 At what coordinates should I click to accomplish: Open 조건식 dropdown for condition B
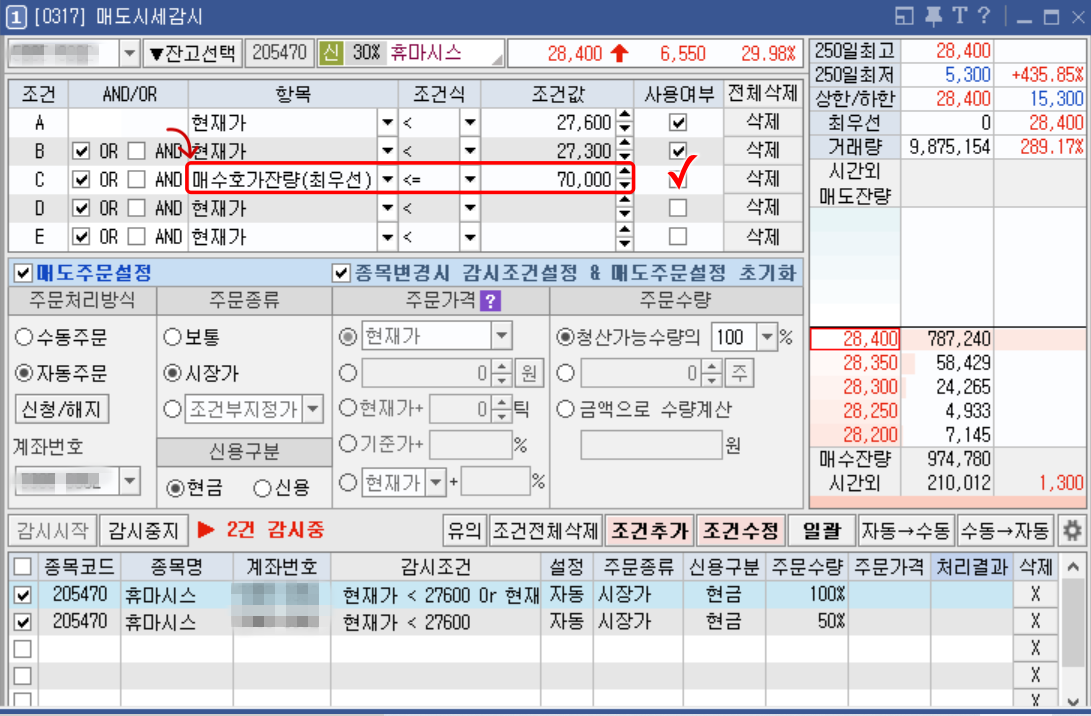[x=470, y=151]
